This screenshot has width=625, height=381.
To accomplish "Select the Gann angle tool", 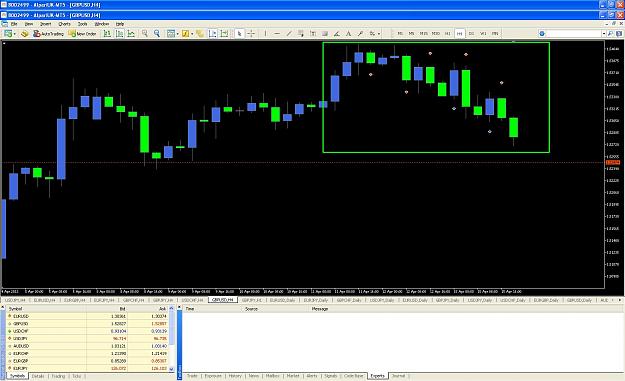I will [x=337, y=34].
